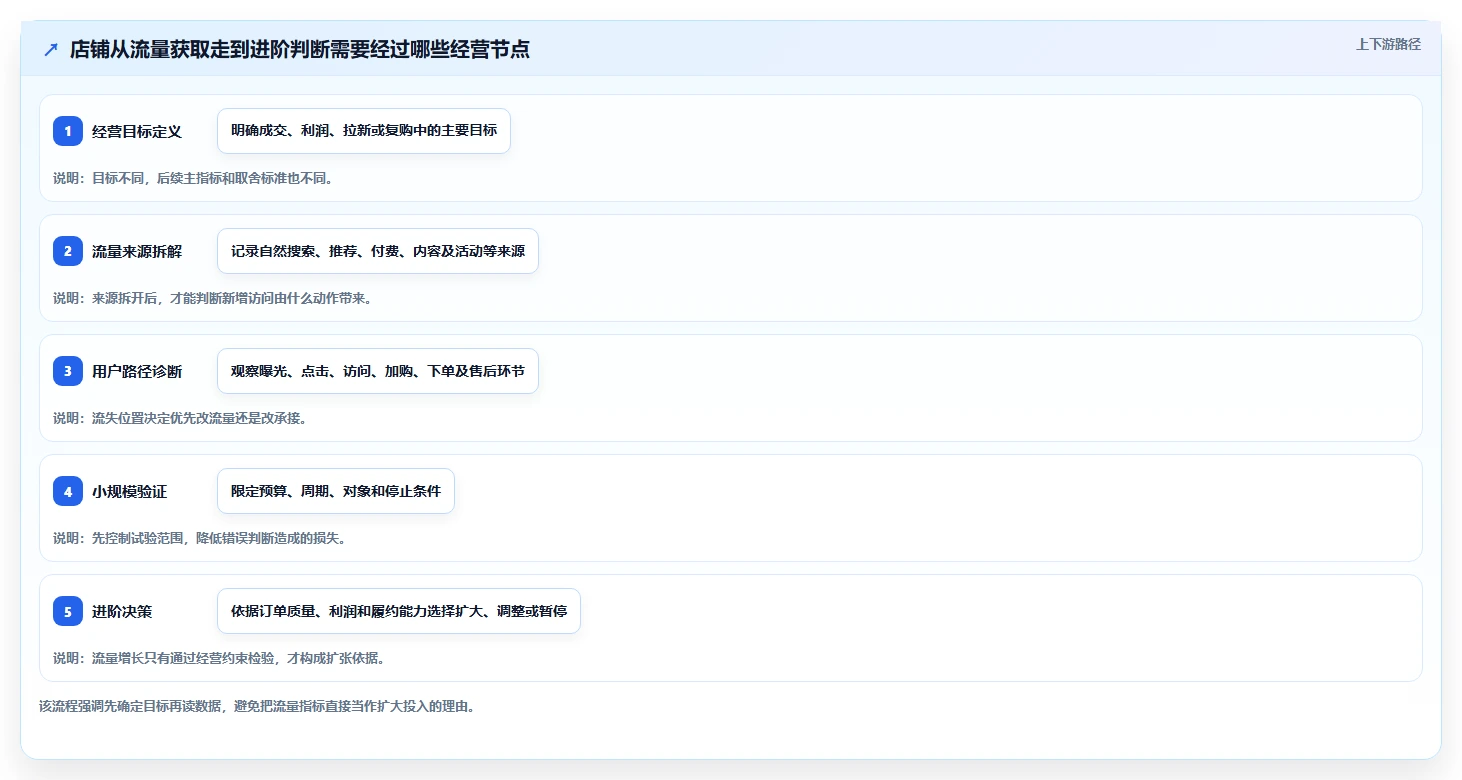Click the 经营目标定义 step title

coord(137,131)
